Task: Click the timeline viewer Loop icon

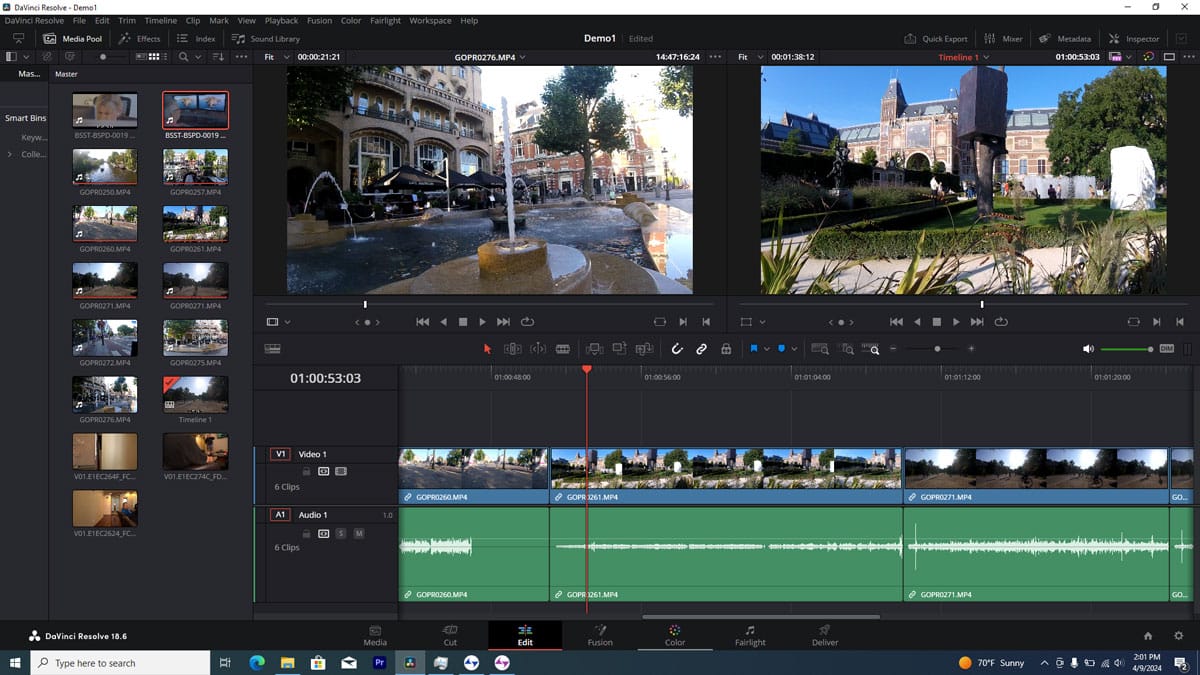Action: (1001, 322)
